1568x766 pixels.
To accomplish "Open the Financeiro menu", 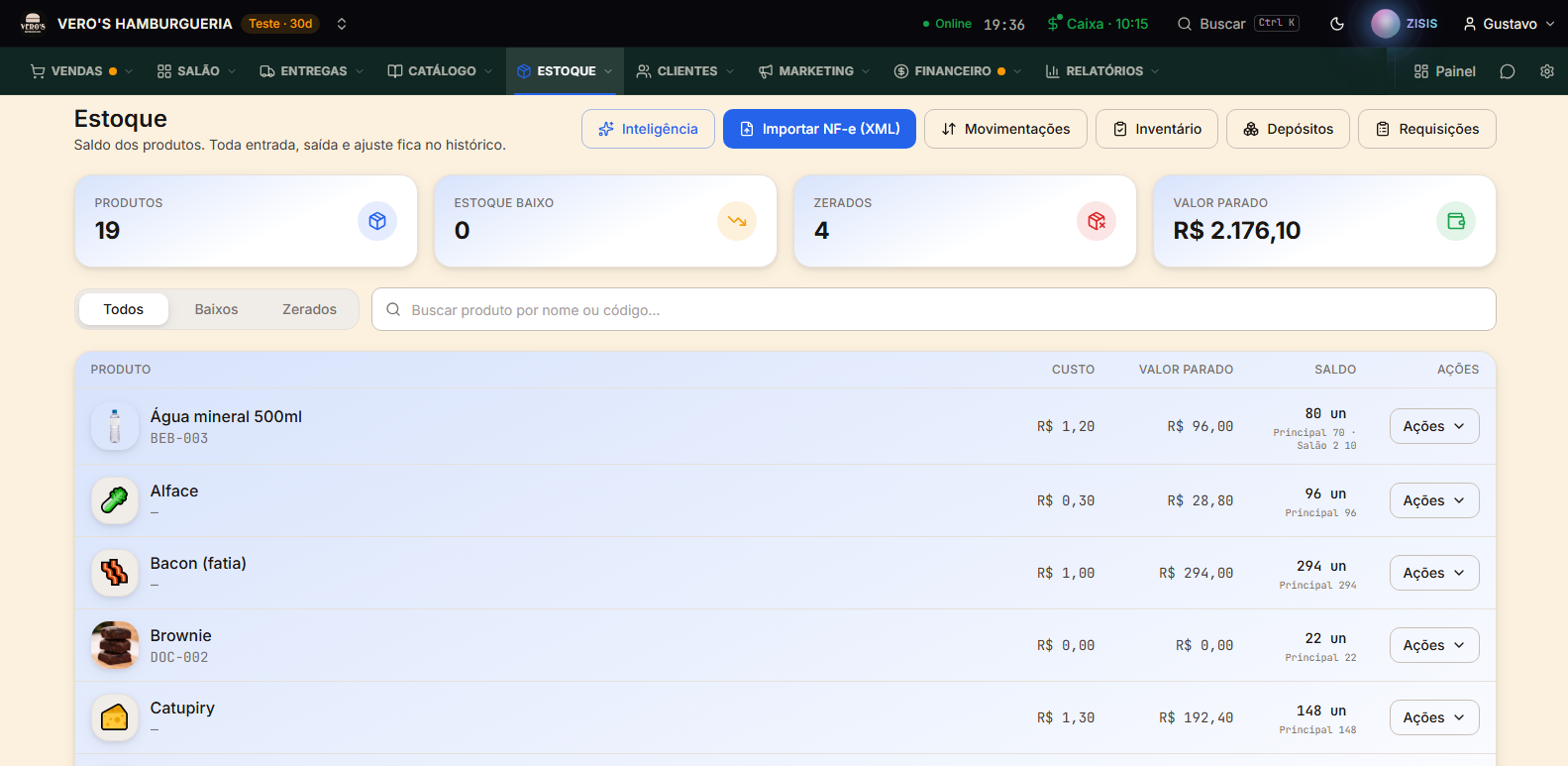I will (957, 71).
